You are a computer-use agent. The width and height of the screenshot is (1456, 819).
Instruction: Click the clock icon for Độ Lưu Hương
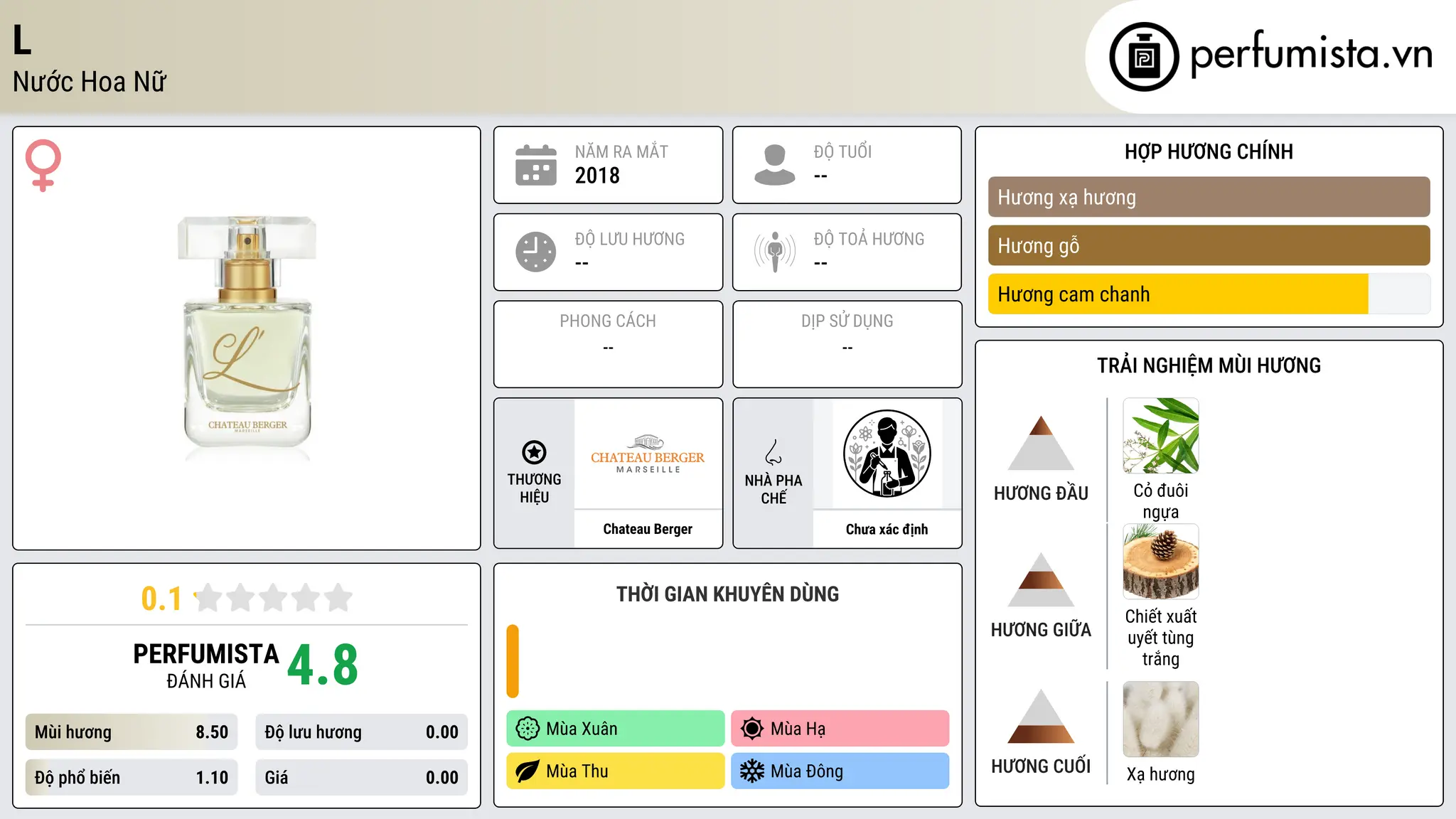pyautogui.click(x=536, y=252)
